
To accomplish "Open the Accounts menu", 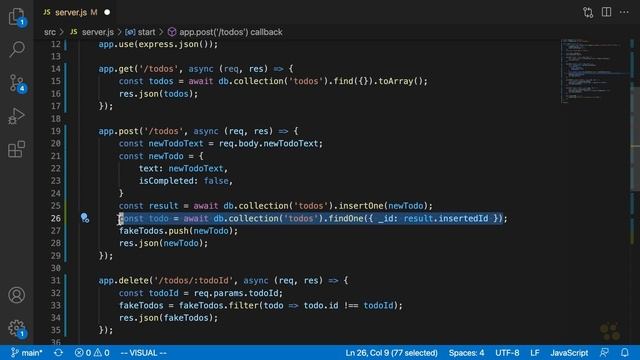I will point(17,295).
